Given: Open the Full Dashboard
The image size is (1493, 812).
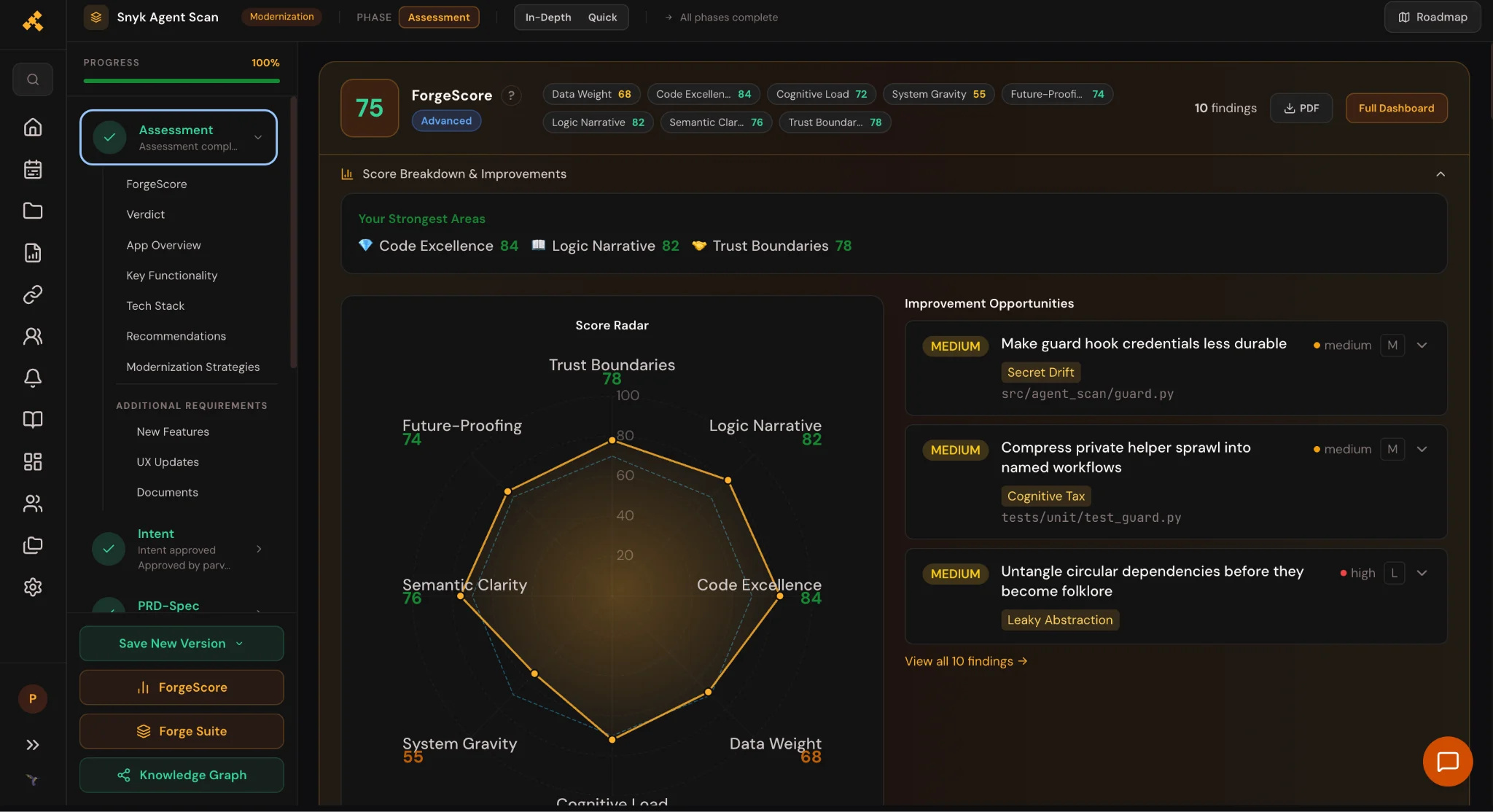Looking at the screenshot, I should 1396,108.
